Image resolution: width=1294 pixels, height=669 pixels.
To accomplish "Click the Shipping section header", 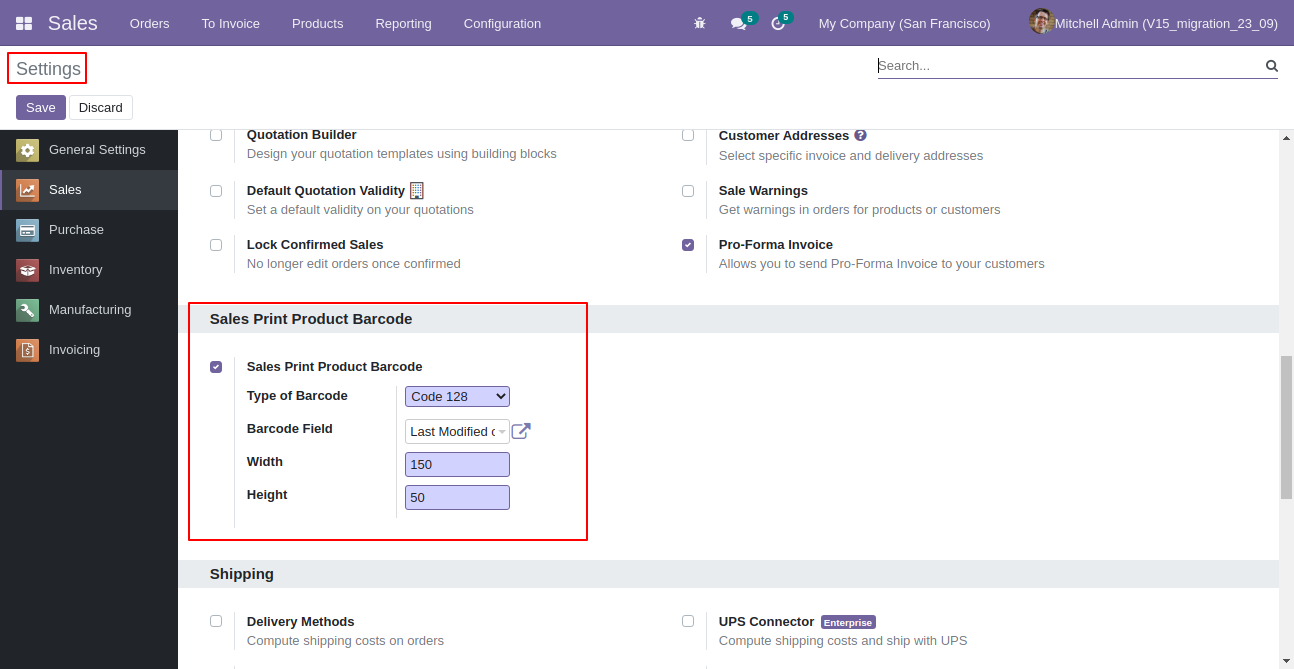I will click(242, 574).
